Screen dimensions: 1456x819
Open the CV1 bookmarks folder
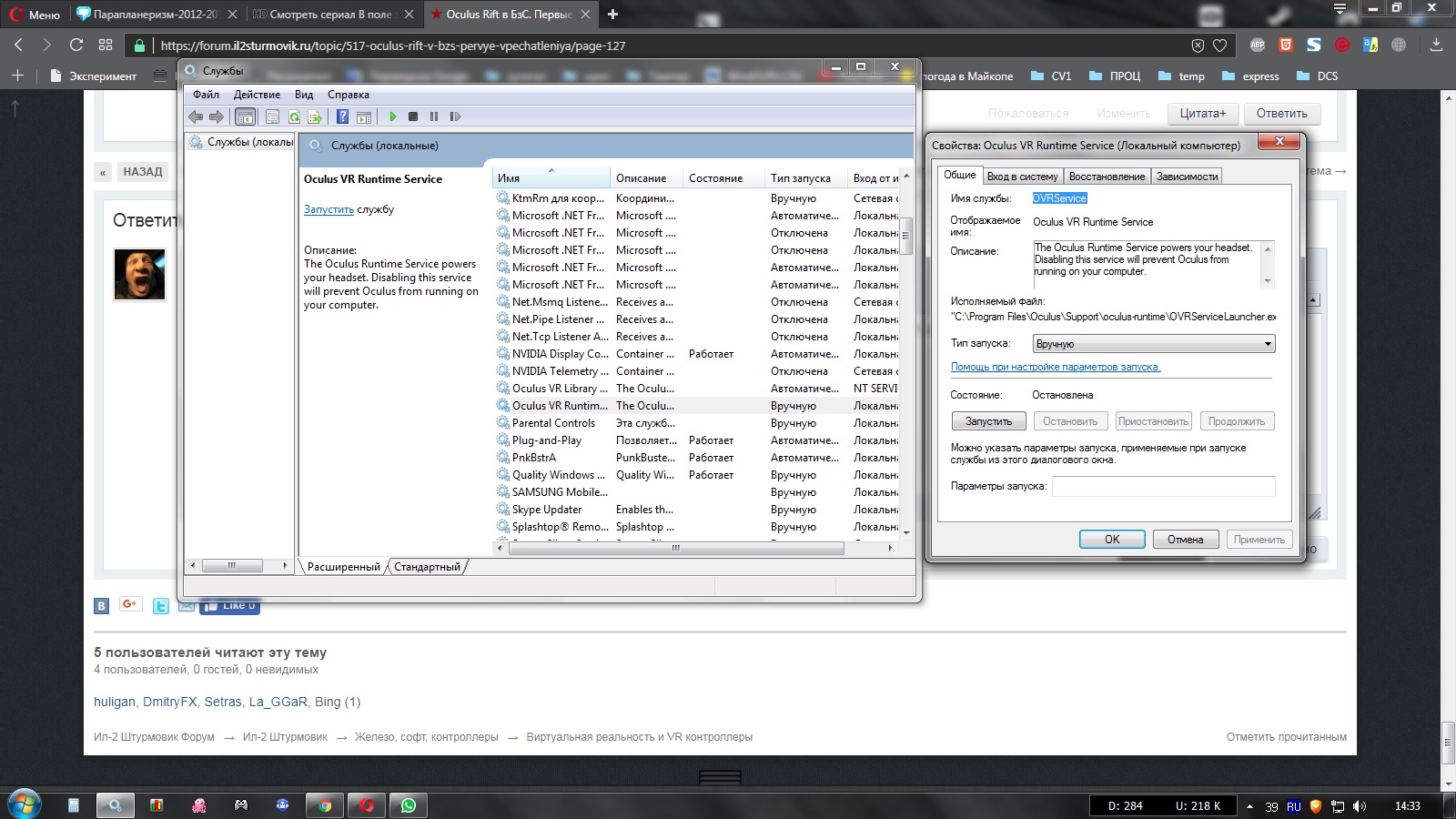coord(1051,76)
